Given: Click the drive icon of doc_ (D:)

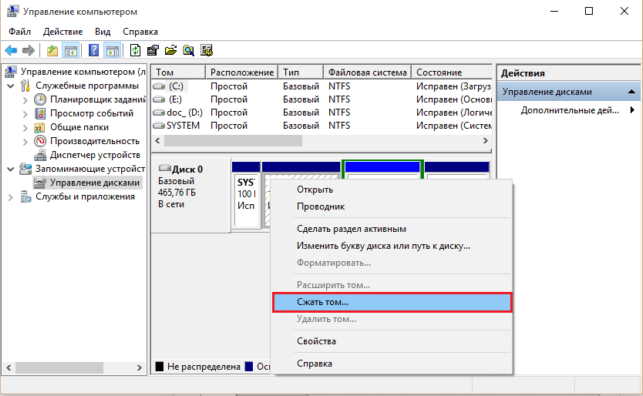Looking at the screenshot, I should coord(159,113).
